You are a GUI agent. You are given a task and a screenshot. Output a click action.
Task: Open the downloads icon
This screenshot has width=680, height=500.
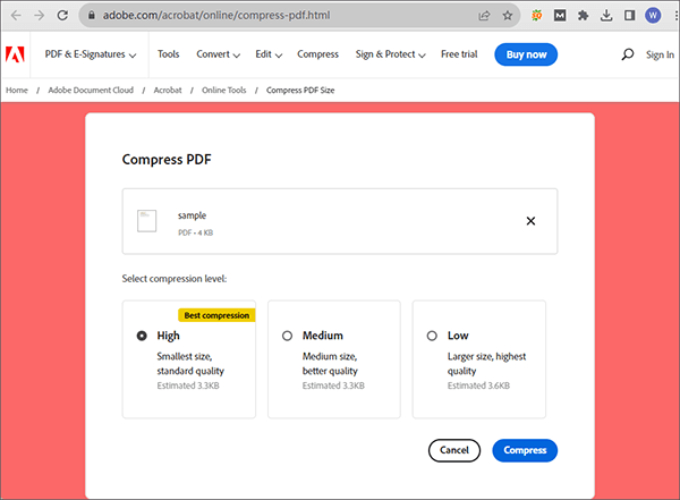[606, 16]
